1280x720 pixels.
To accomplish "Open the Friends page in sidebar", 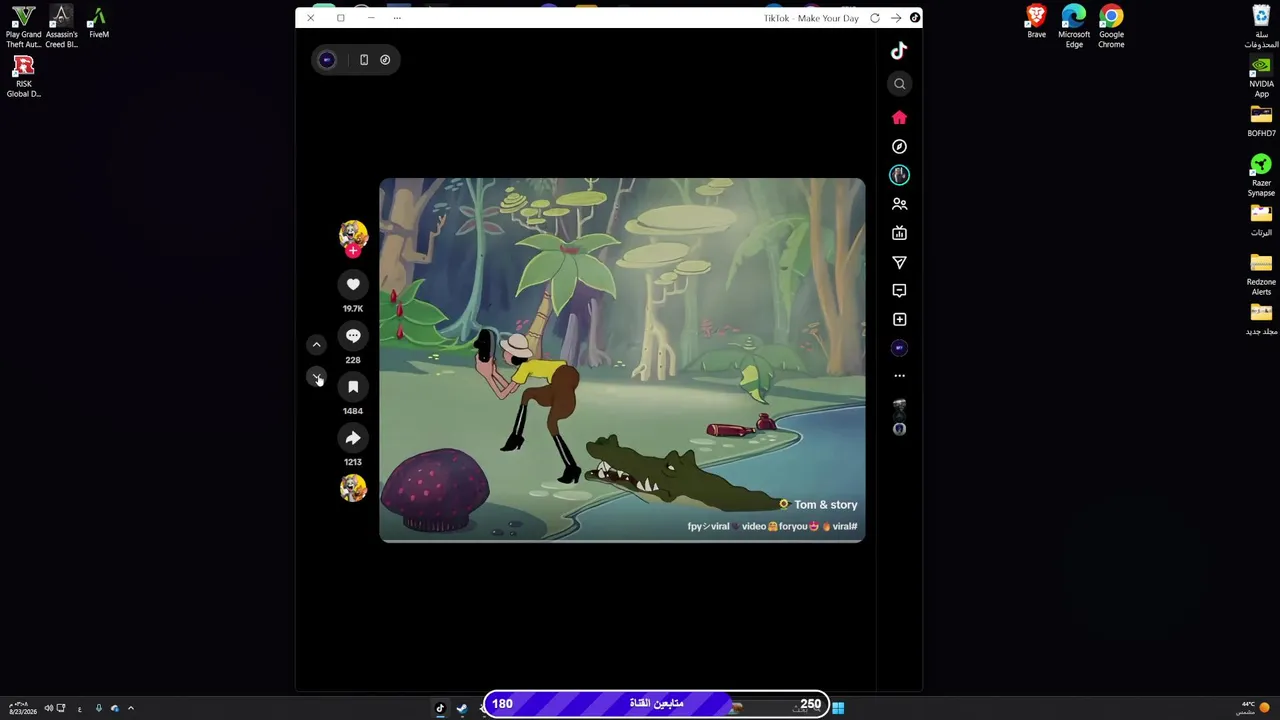I will click(899, 204).
